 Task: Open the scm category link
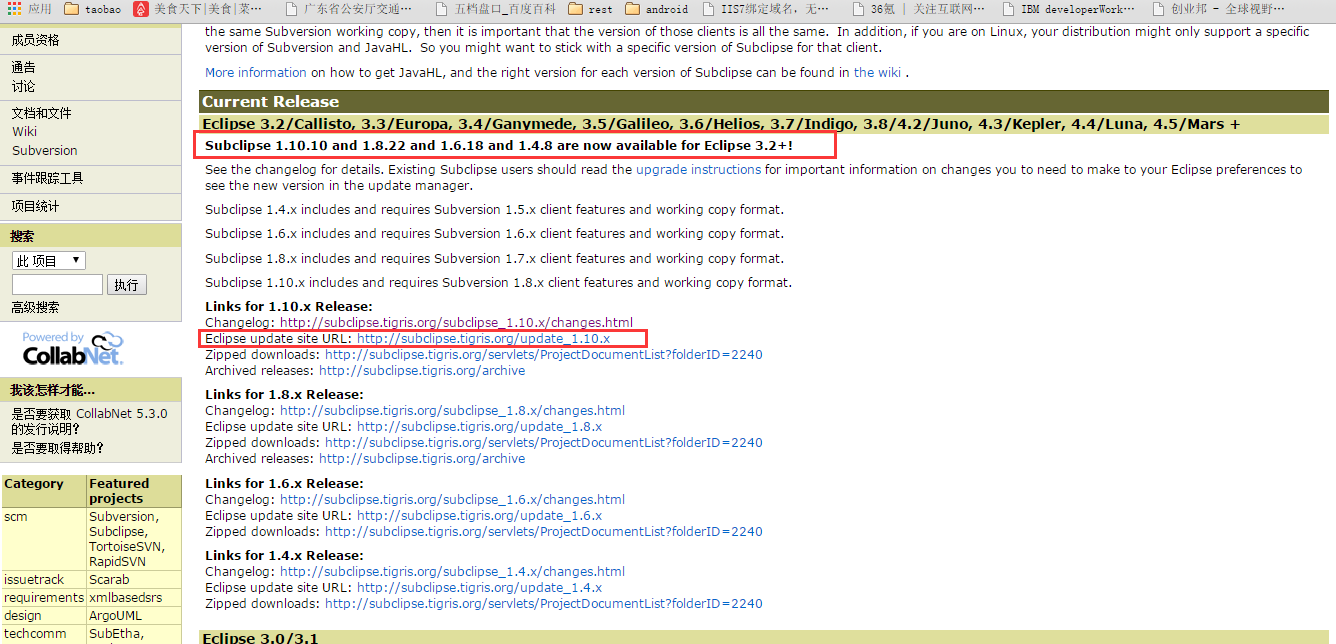[x=16, y=516]
